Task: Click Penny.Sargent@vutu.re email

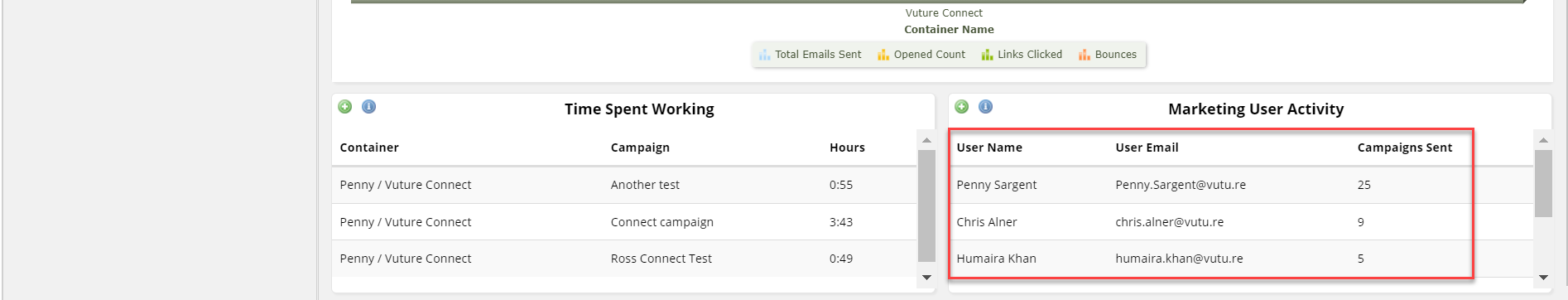Action: pos(1181,185)
